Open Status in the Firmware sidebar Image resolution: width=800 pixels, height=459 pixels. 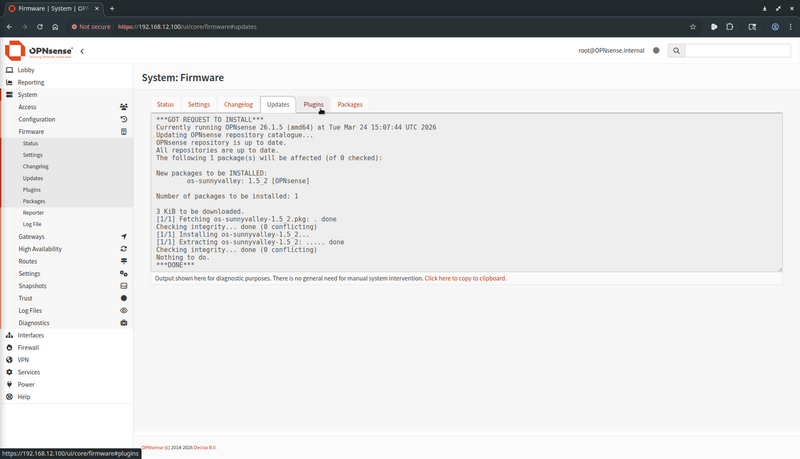click(31, 143)
